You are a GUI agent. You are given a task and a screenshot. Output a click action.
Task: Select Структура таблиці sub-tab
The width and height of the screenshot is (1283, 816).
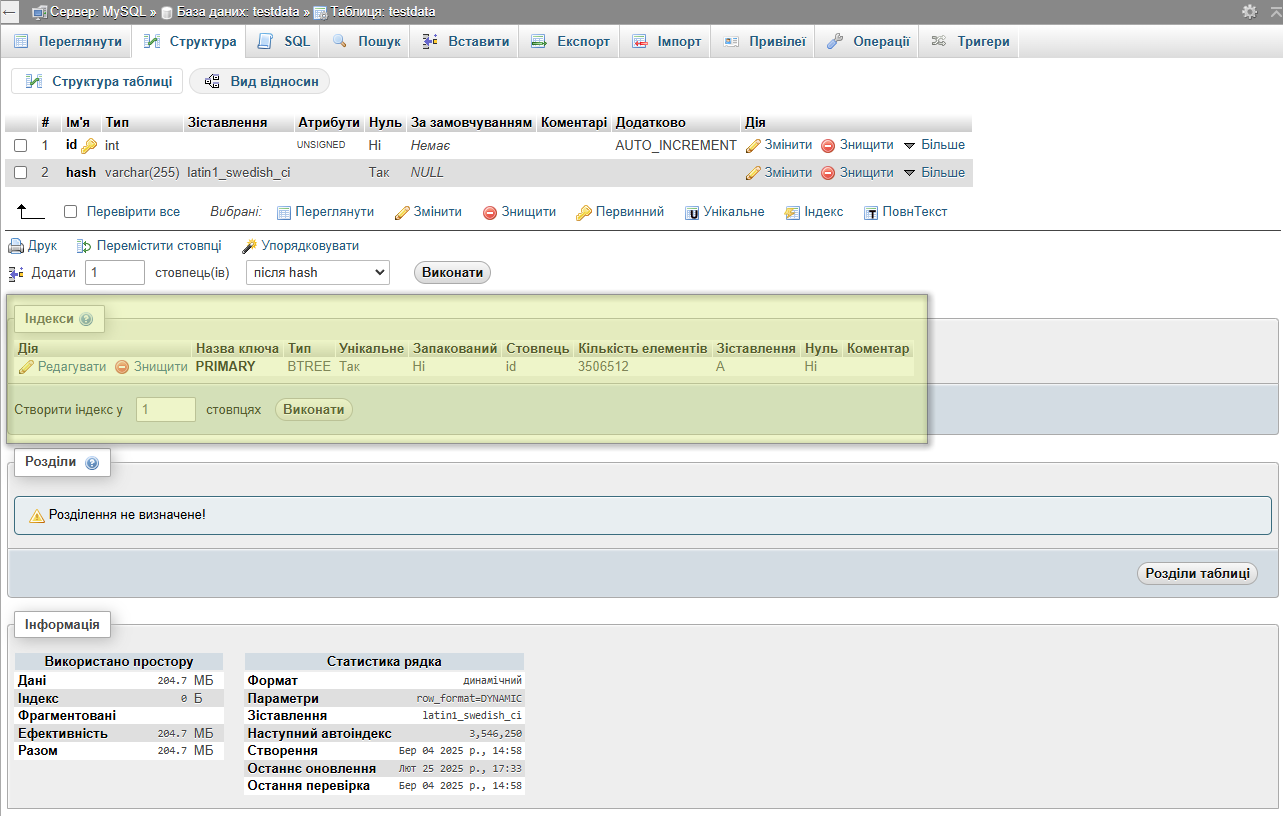(97, 81)
